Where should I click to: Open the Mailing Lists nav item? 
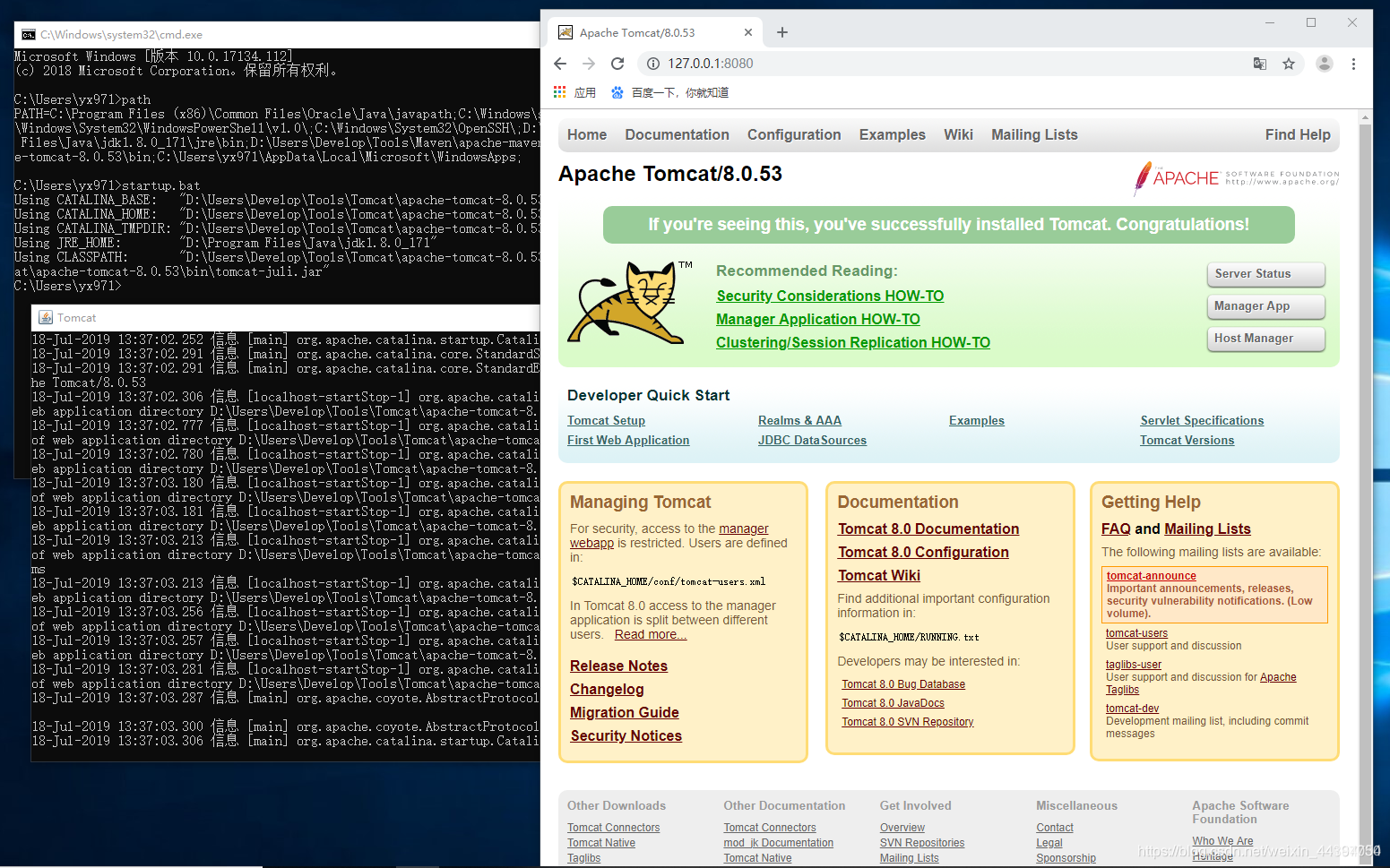pos(1034,134)
